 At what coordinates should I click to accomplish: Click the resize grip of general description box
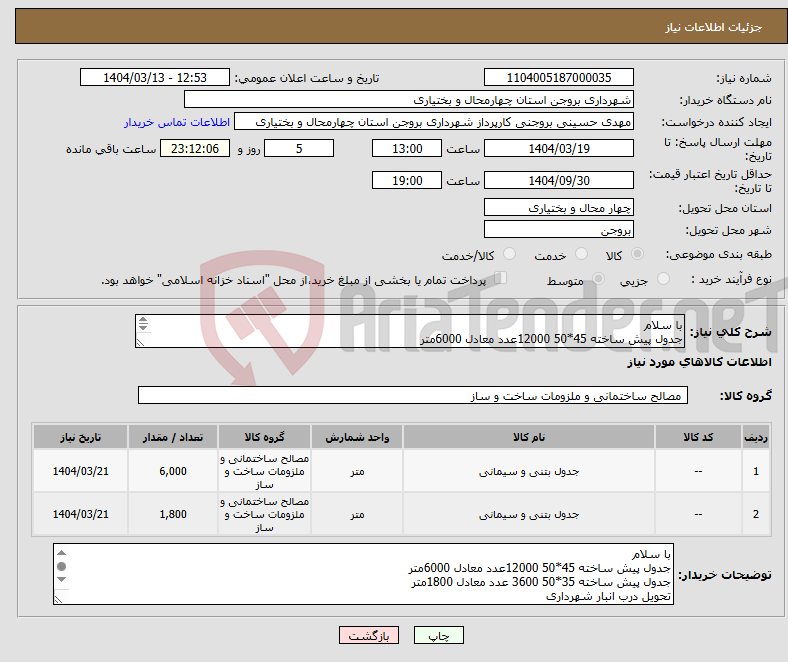click(x=140, y=342)
